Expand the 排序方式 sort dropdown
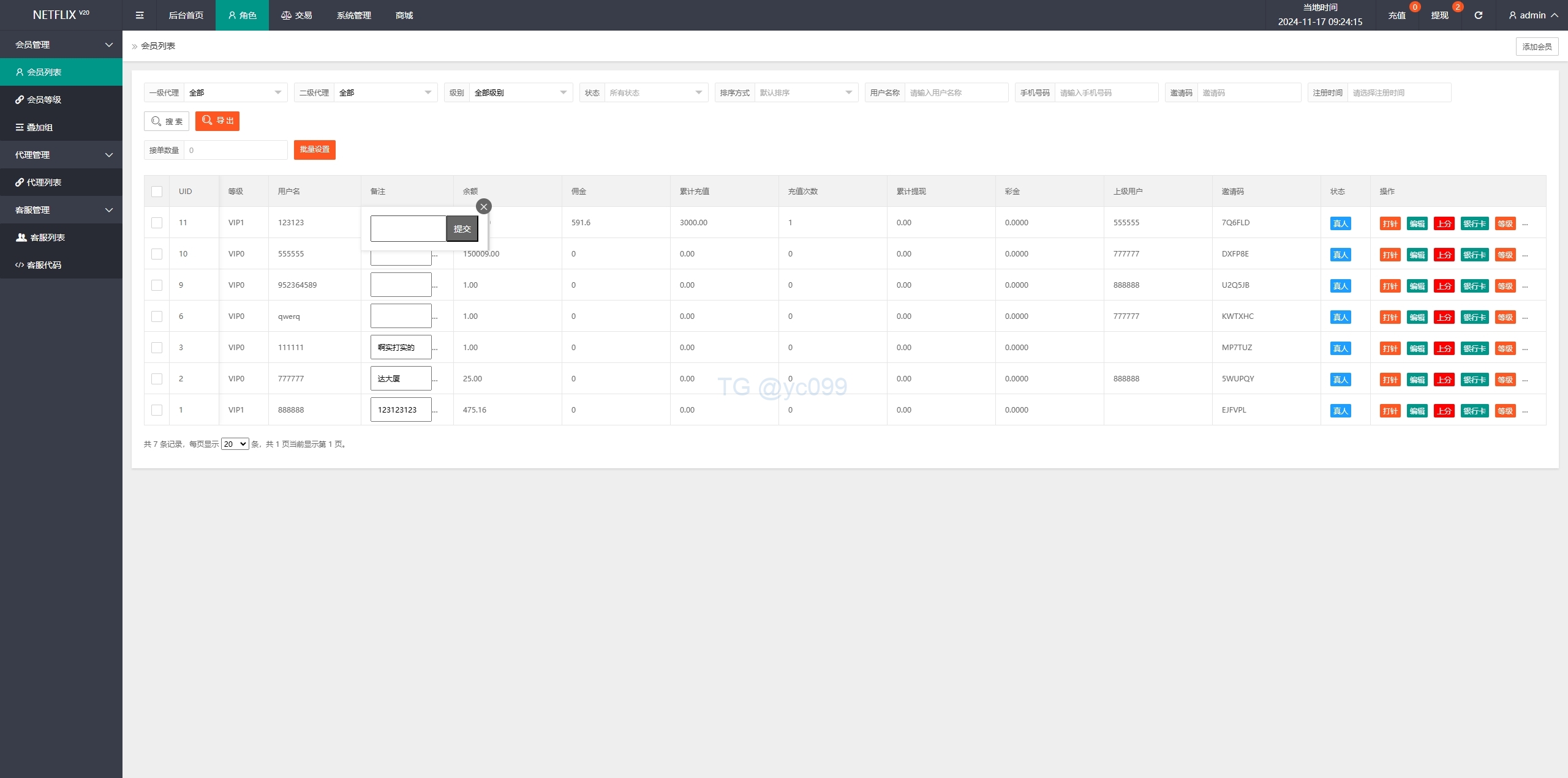 point(805,92)
